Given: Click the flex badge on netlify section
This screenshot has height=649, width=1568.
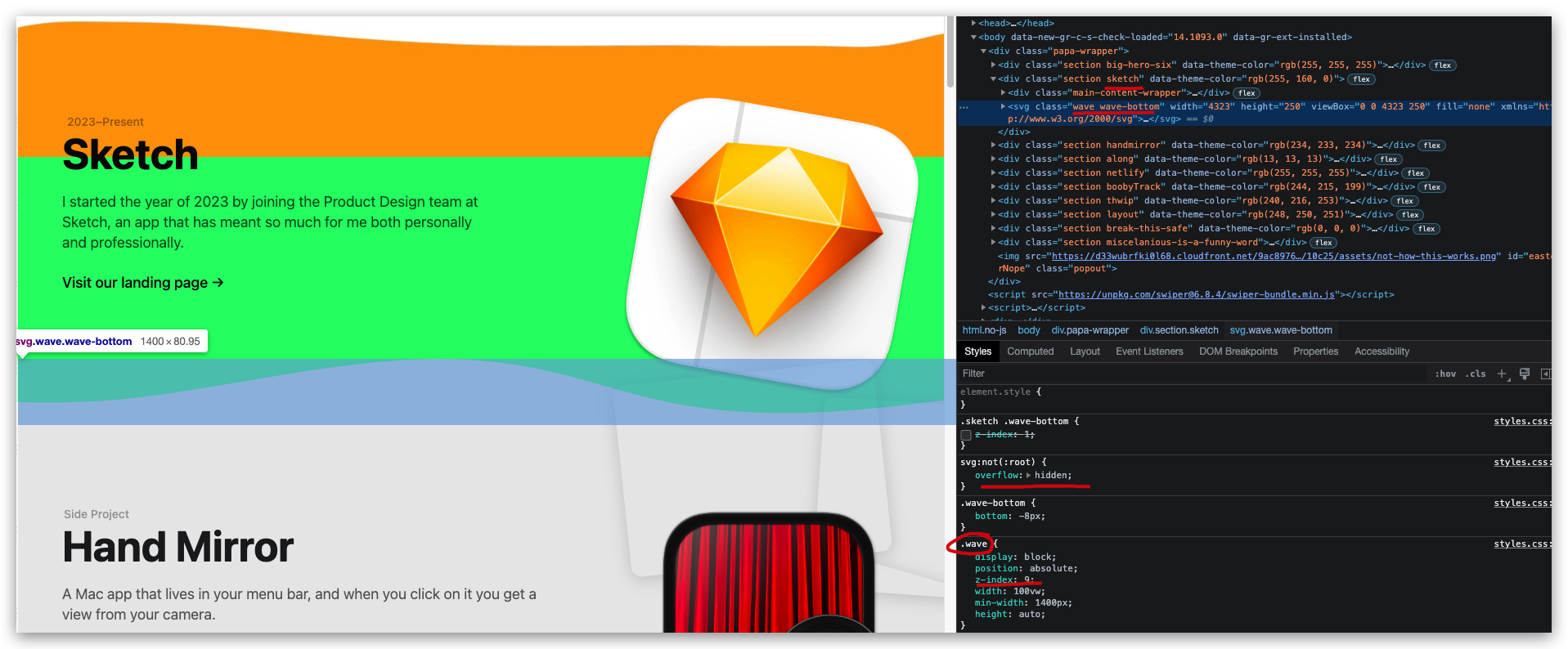Looking at the screenshot, I should coord(1416,173).
